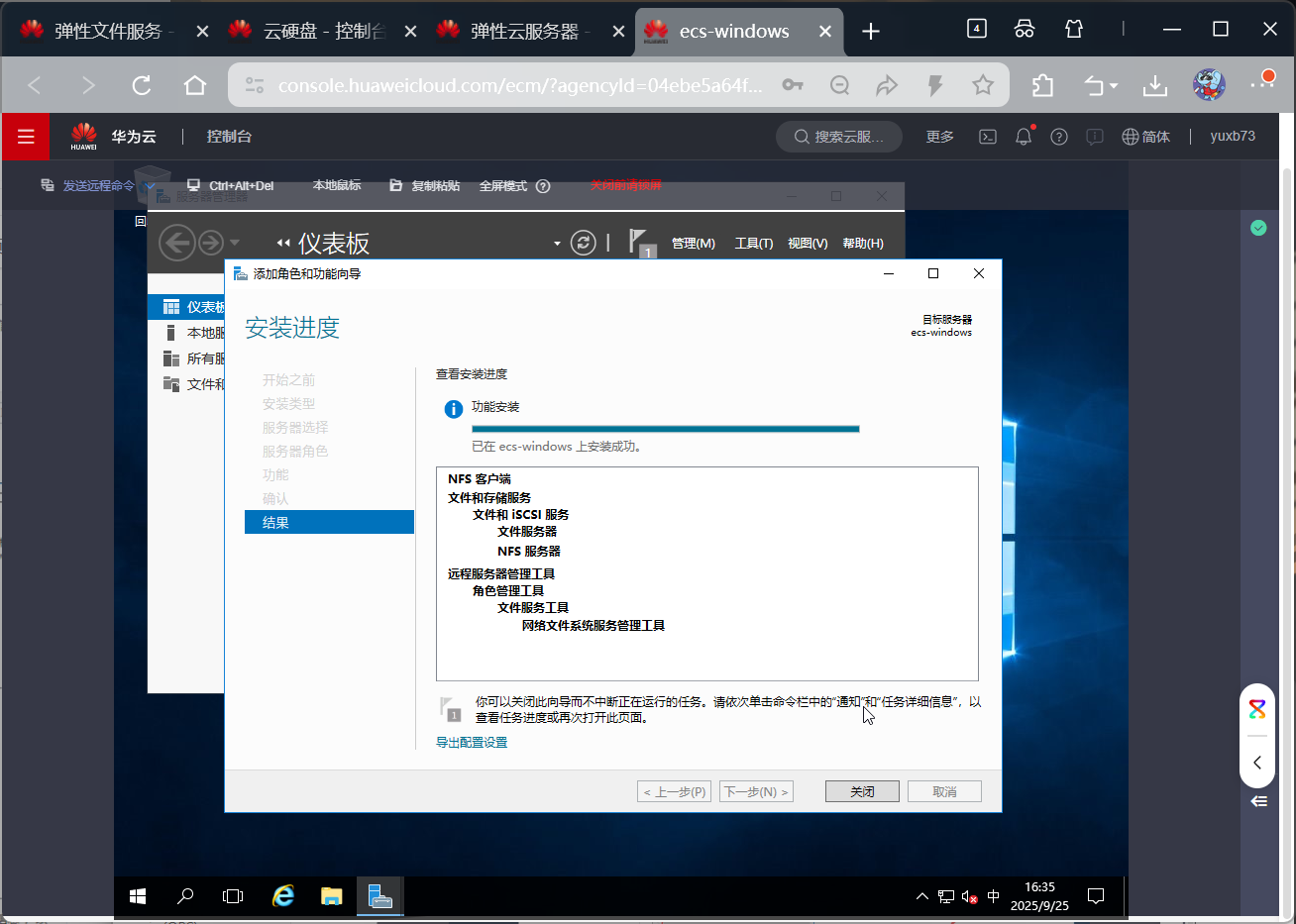
Task: Select 本地服务器 in Server Manager sidebar
Action: (x=187, y=333)
